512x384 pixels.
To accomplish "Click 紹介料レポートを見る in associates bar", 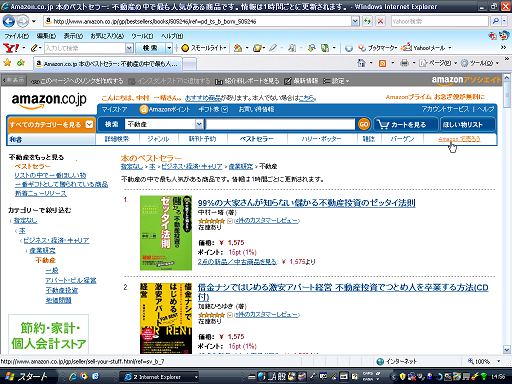I will pos(247,81).
